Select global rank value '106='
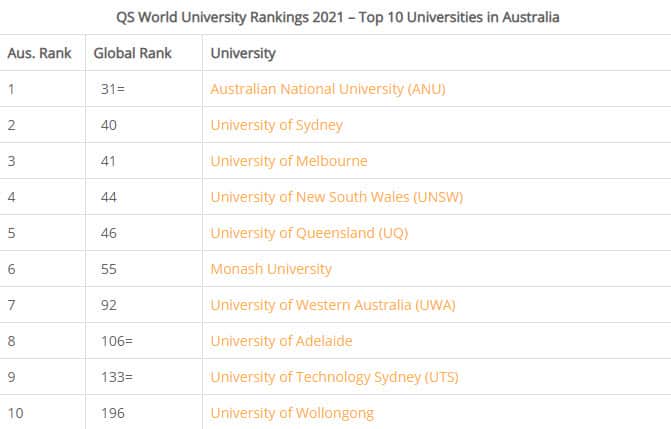671x429 pixels. pos(117,341)
